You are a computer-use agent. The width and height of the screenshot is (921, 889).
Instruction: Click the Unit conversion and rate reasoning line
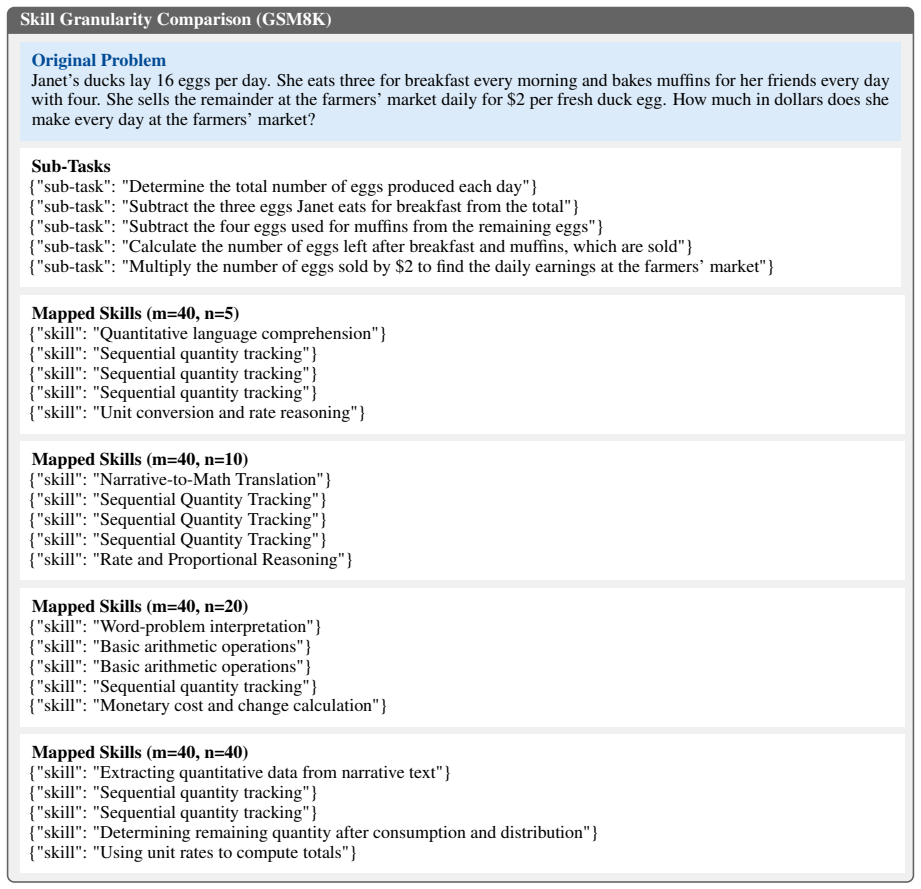[197, 412]
